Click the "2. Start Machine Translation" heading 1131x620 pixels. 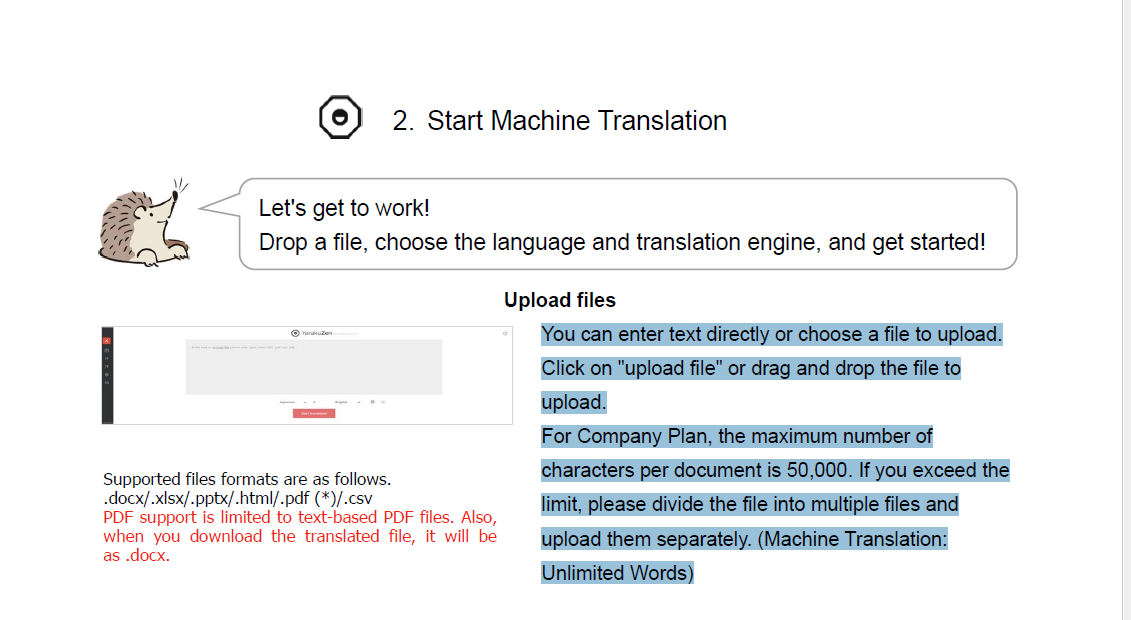559,120
